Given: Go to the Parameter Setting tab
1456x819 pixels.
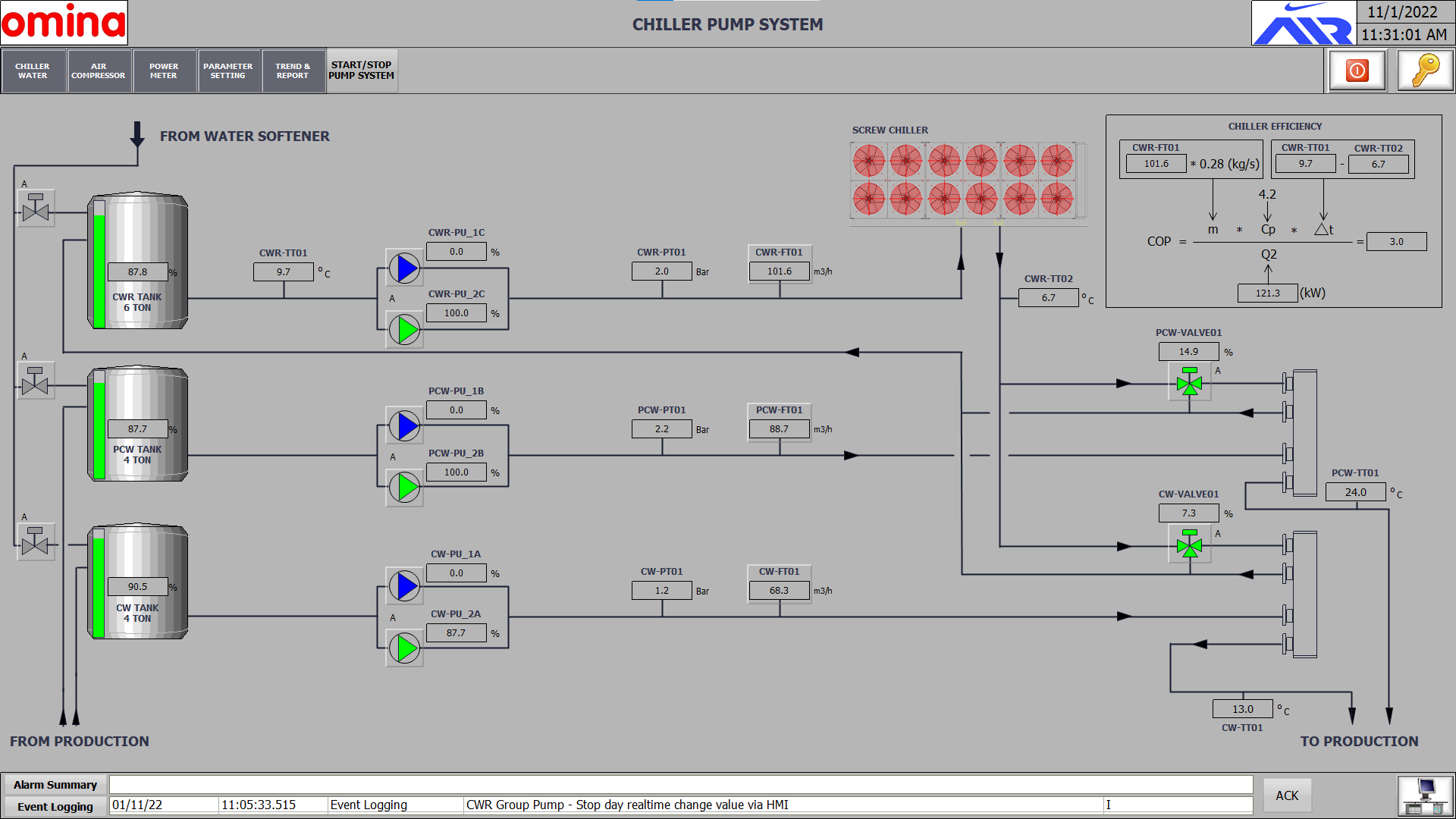Looking at the screenshot, I should tap(228, 71).
